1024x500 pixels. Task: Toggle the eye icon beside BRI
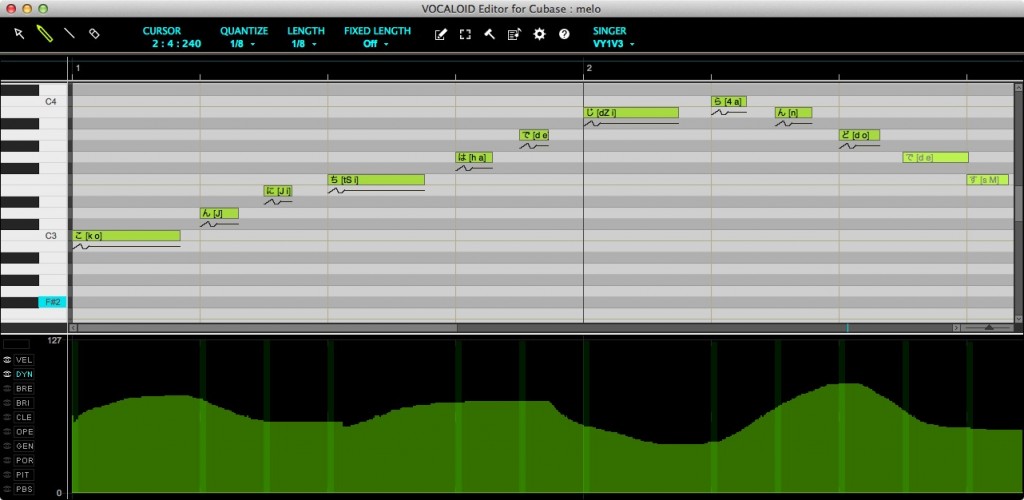7,403
